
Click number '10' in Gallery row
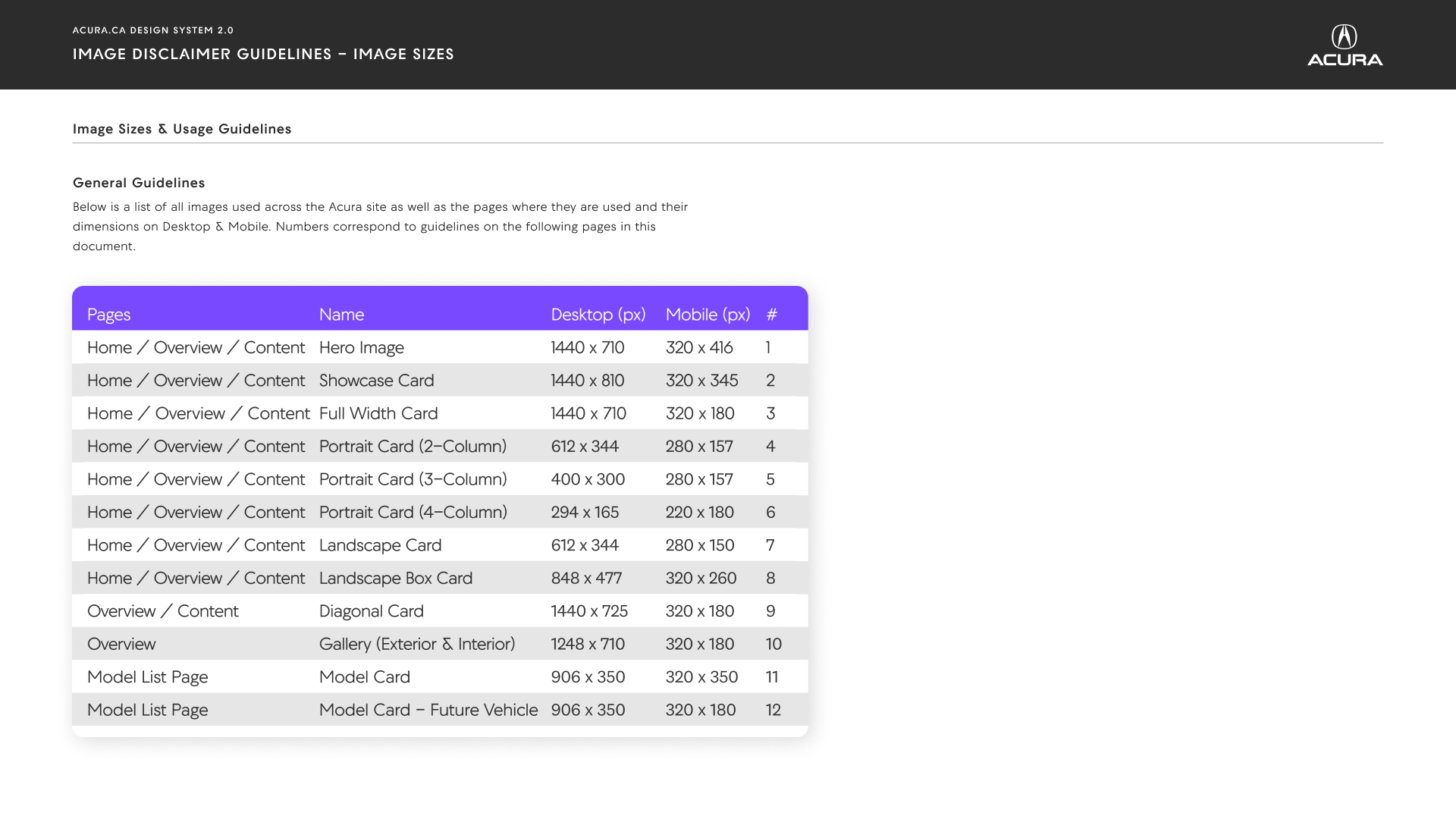point(773,645)
